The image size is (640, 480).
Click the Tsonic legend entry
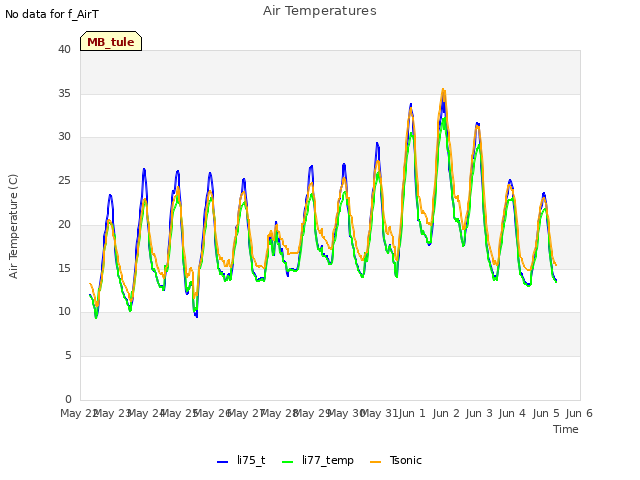[x=396, y=460]
